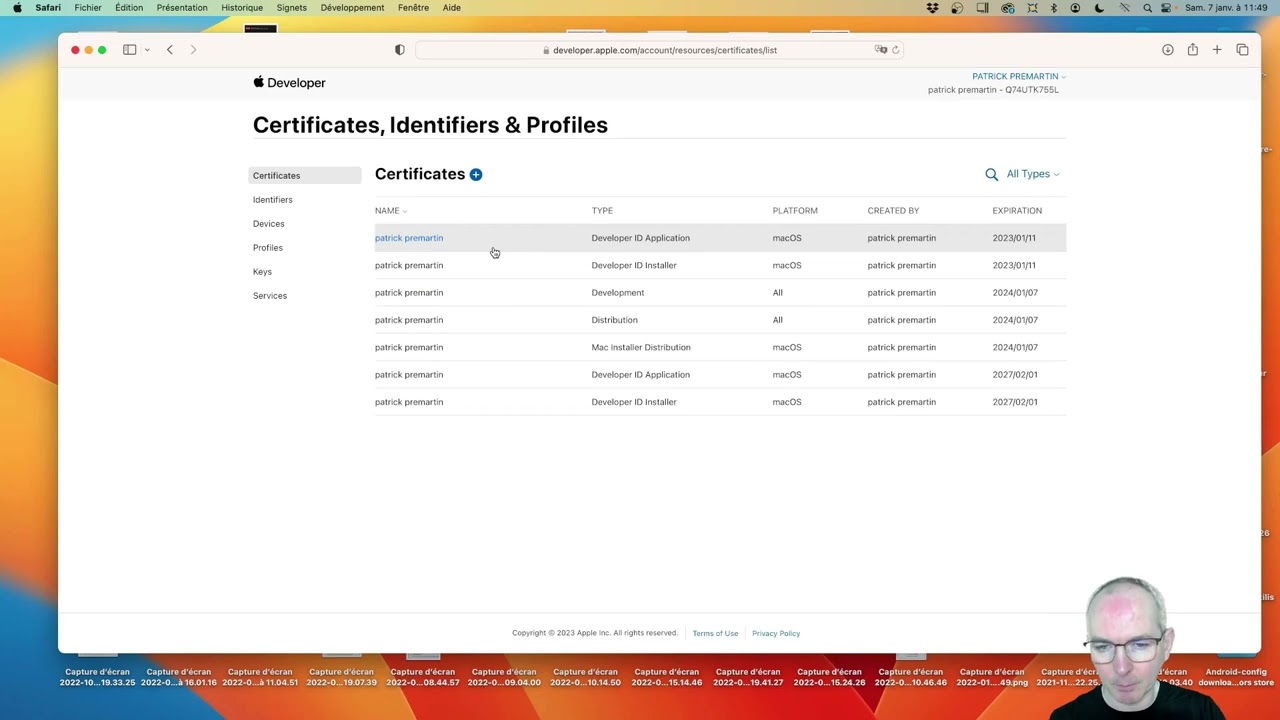Click the EXPIRATION column header

[1017, 211]
